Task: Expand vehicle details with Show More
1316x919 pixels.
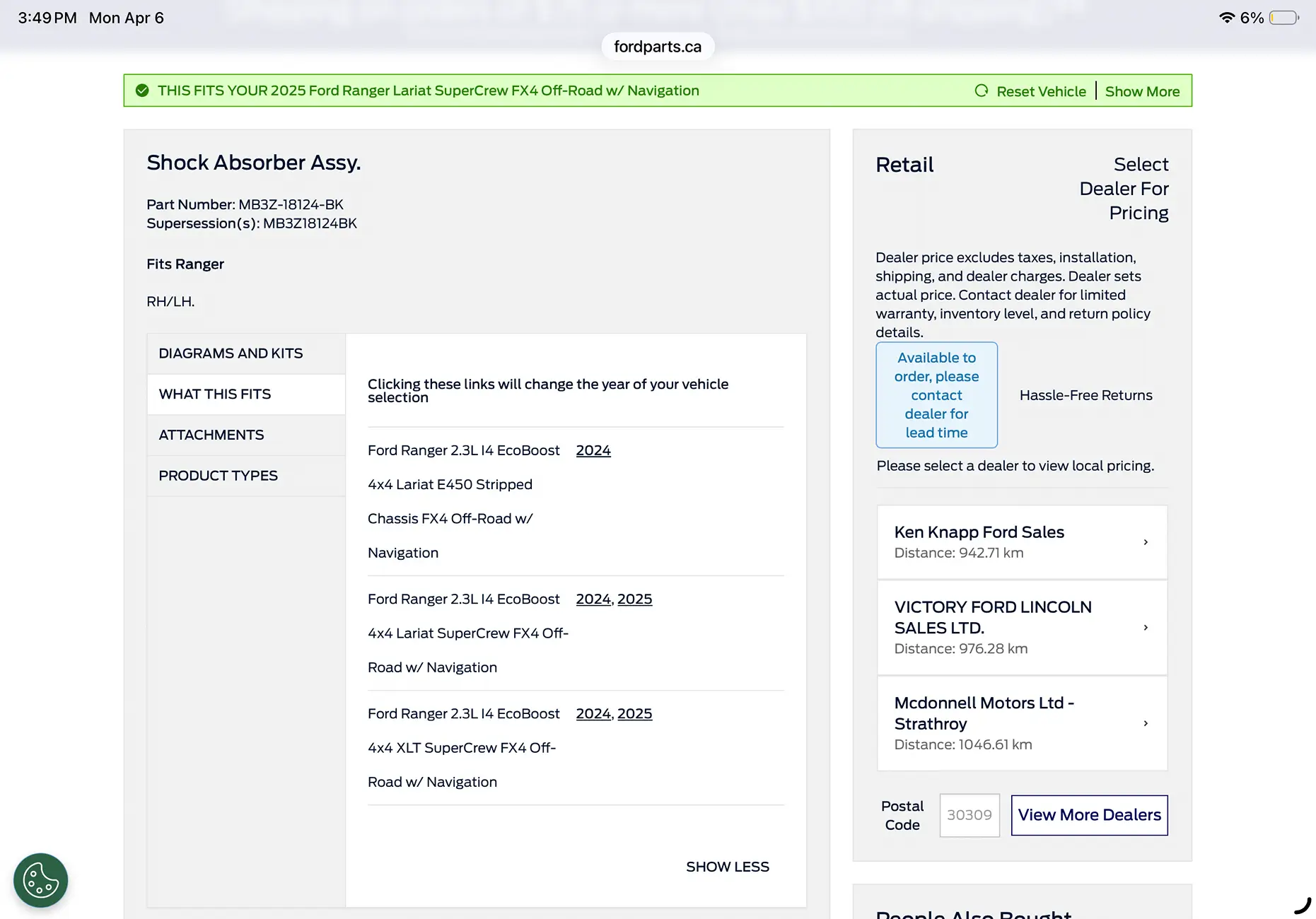Action: tap(1142, 91)
